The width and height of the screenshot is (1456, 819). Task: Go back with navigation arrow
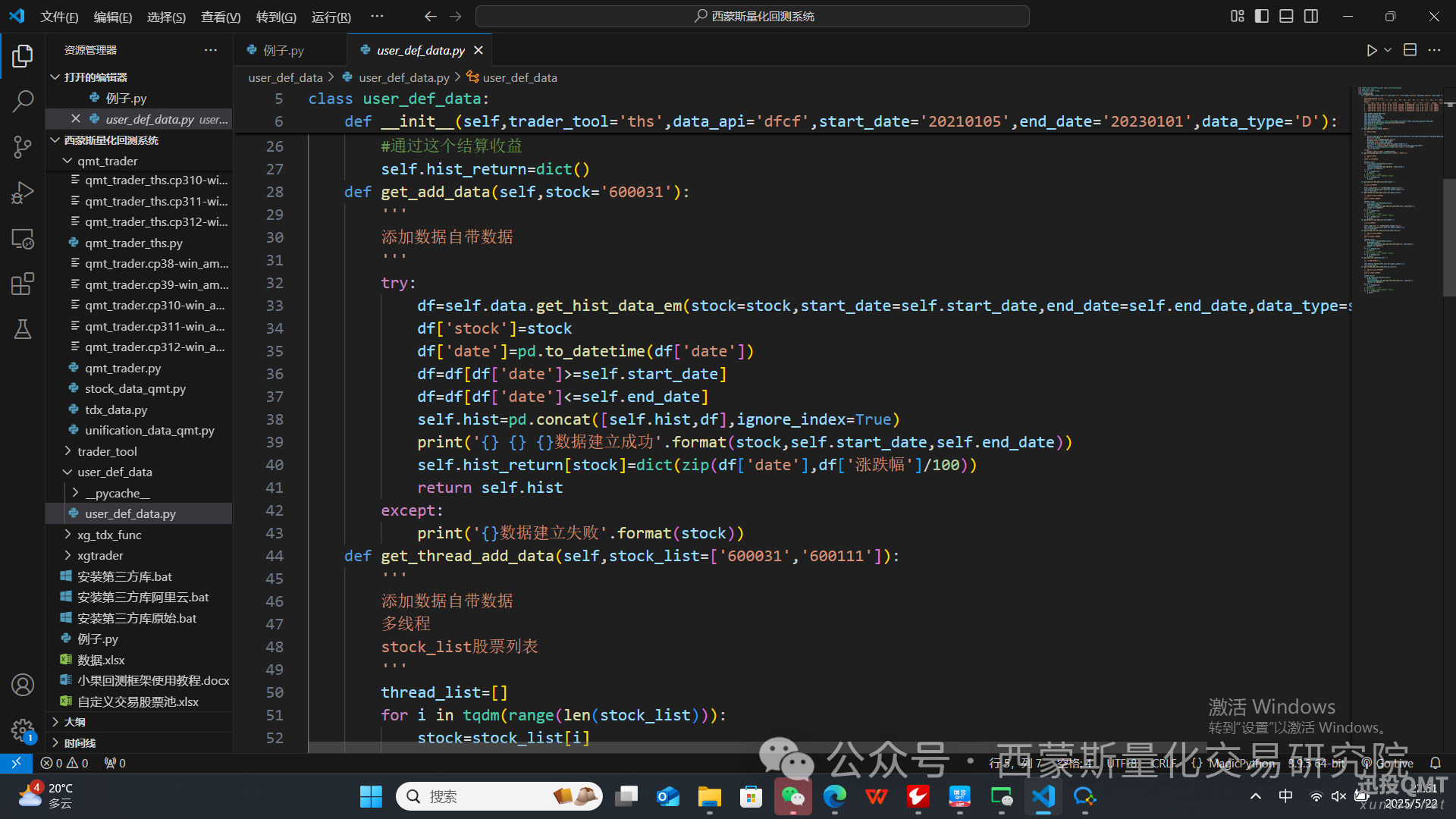(430, 16)
